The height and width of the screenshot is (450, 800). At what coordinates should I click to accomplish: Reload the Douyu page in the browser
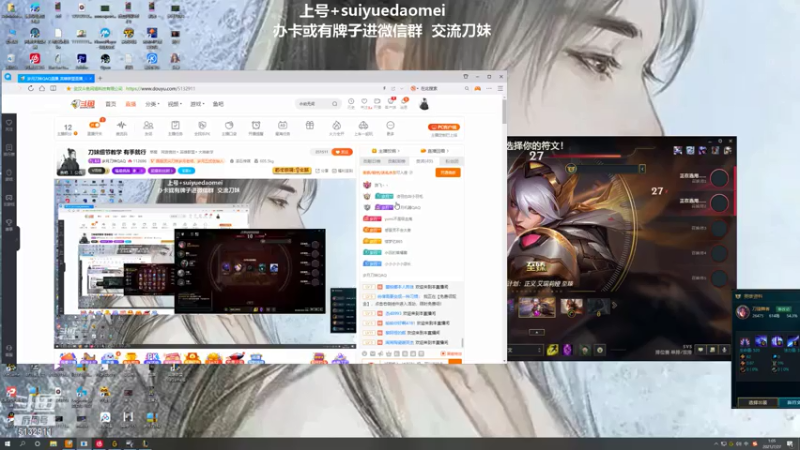coord(31,88)
